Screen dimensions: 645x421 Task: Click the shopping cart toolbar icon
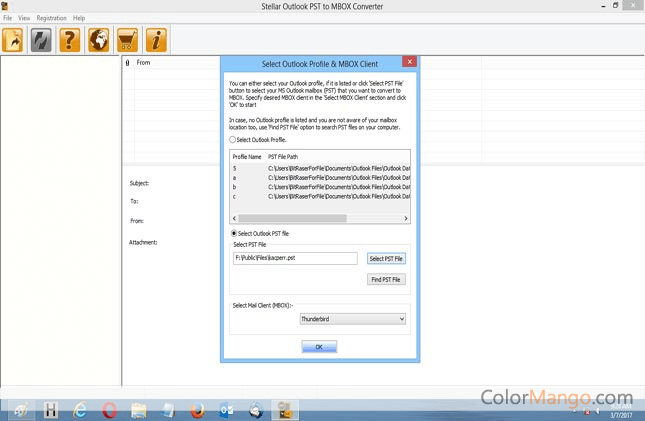point(127,40)
